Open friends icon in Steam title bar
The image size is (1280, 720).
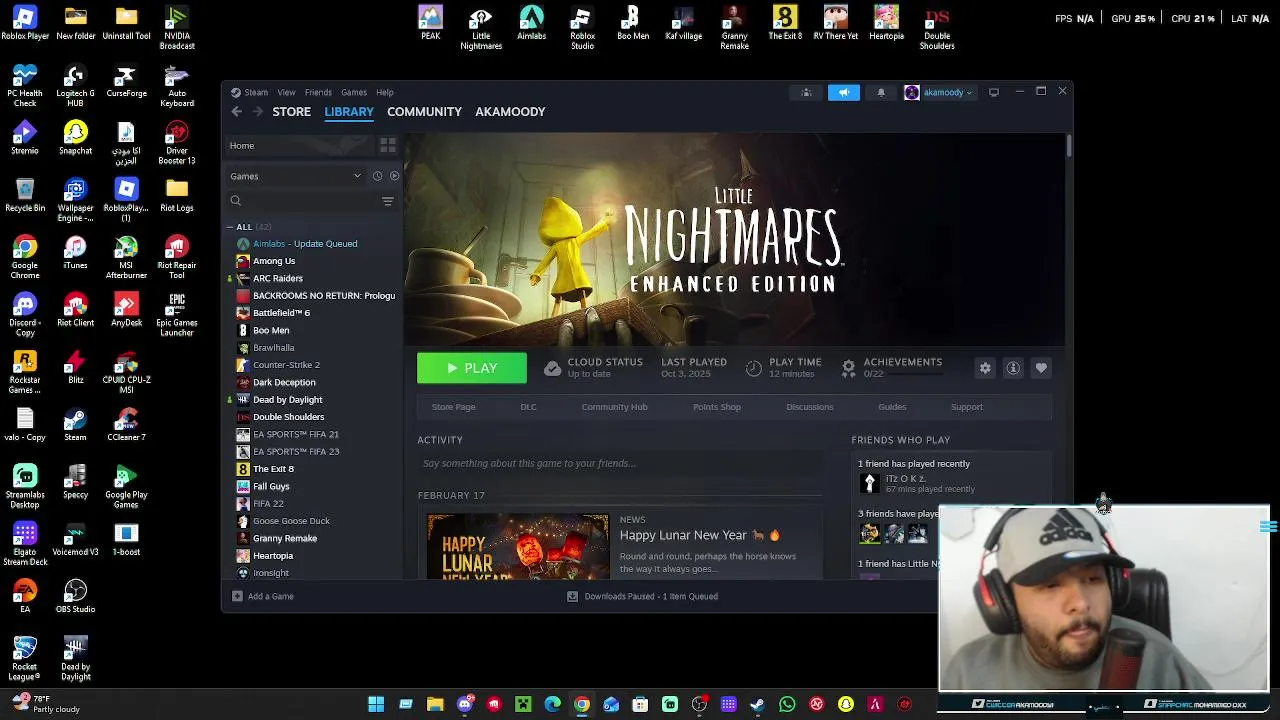[806, 92]
